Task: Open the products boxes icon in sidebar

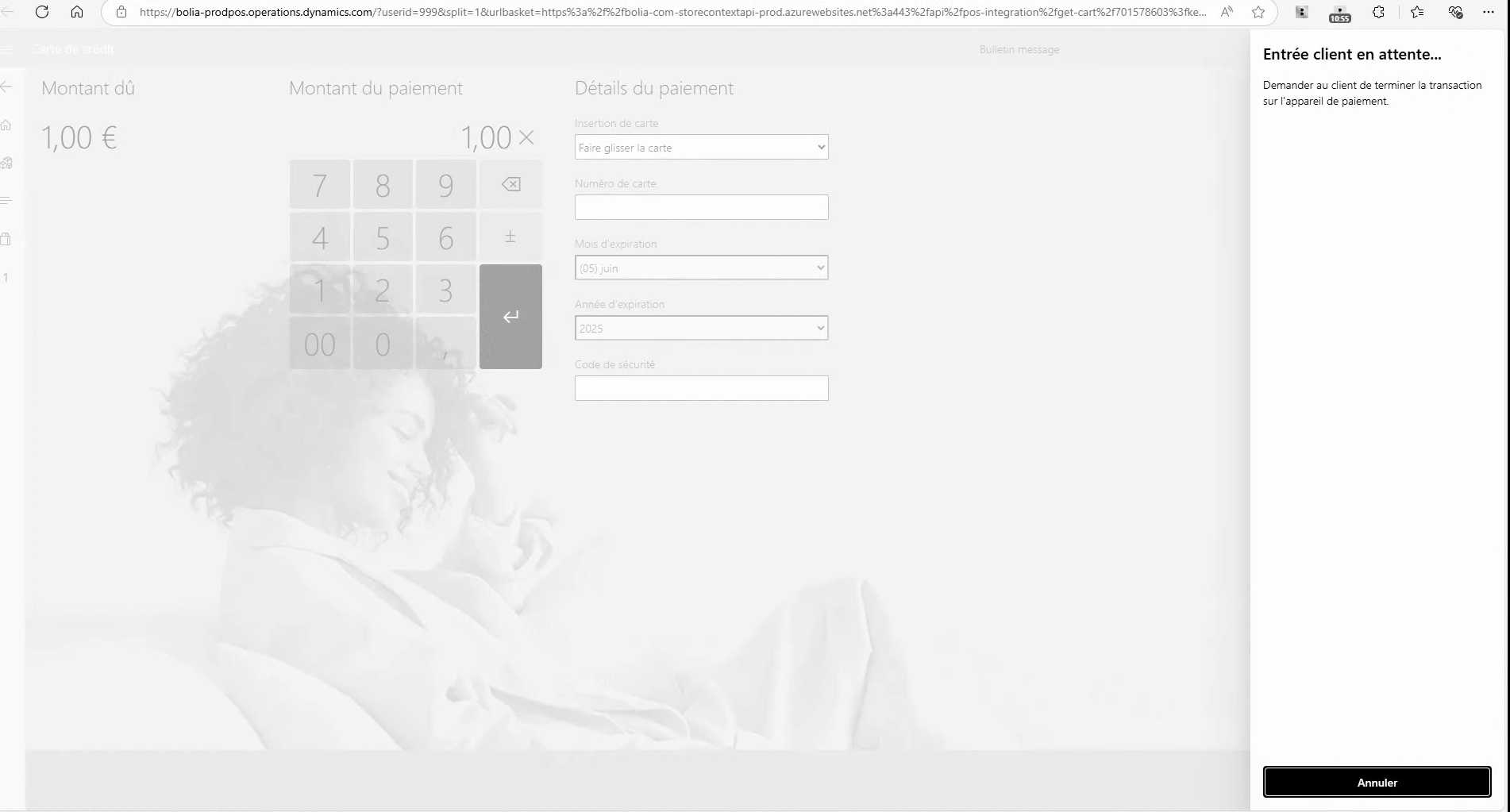Action: (x=6, y=163)
